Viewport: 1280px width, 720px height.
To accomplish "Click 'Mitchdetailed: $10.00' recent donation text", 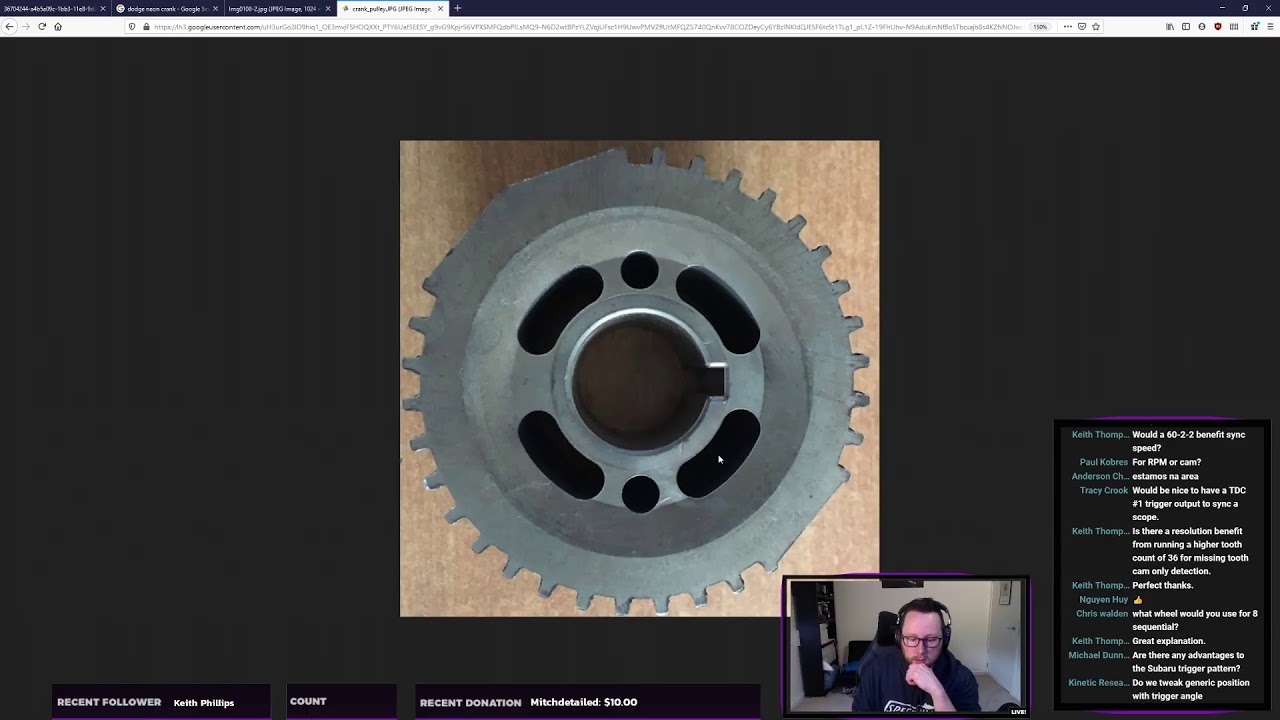I will 584,702.
